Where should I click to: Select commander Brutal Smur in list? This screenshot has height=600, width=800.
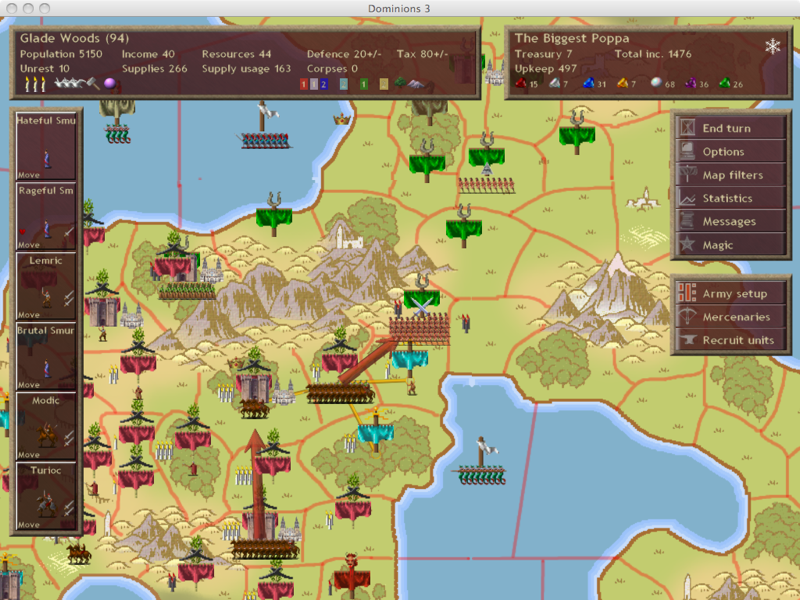point(46,356)
